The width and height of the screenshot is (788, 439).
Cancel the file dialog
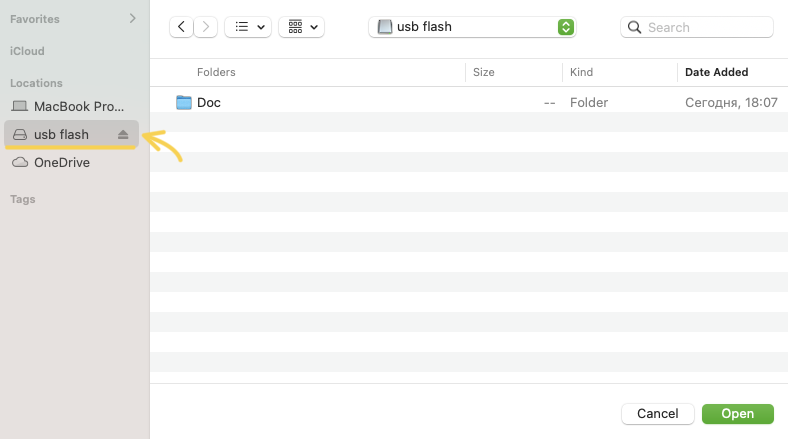pyautogui.click(x=658, y=413)
